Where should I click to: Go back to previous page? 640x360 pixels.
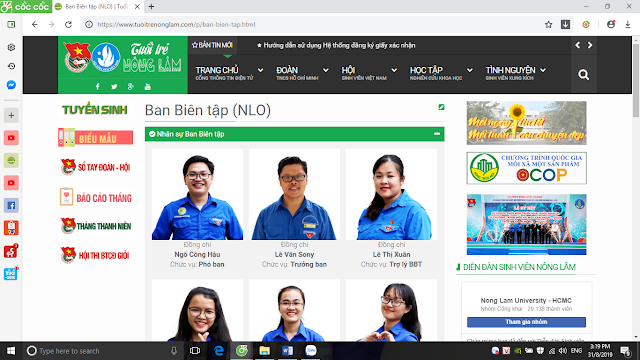tap(35, 24)
